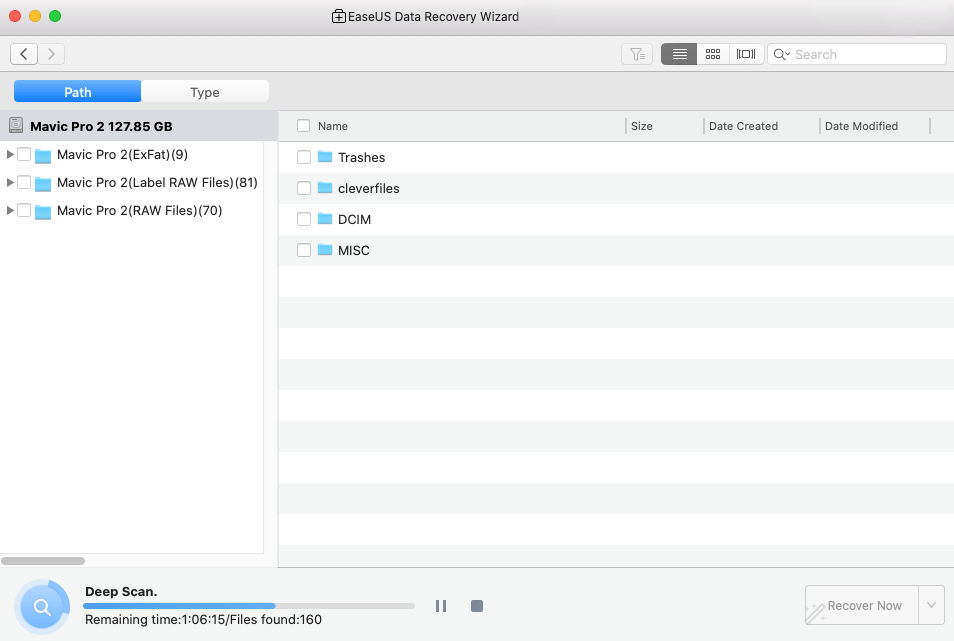The image size is (954, 641).
Task: Pause the deep scan
Action: coord(441,606)
